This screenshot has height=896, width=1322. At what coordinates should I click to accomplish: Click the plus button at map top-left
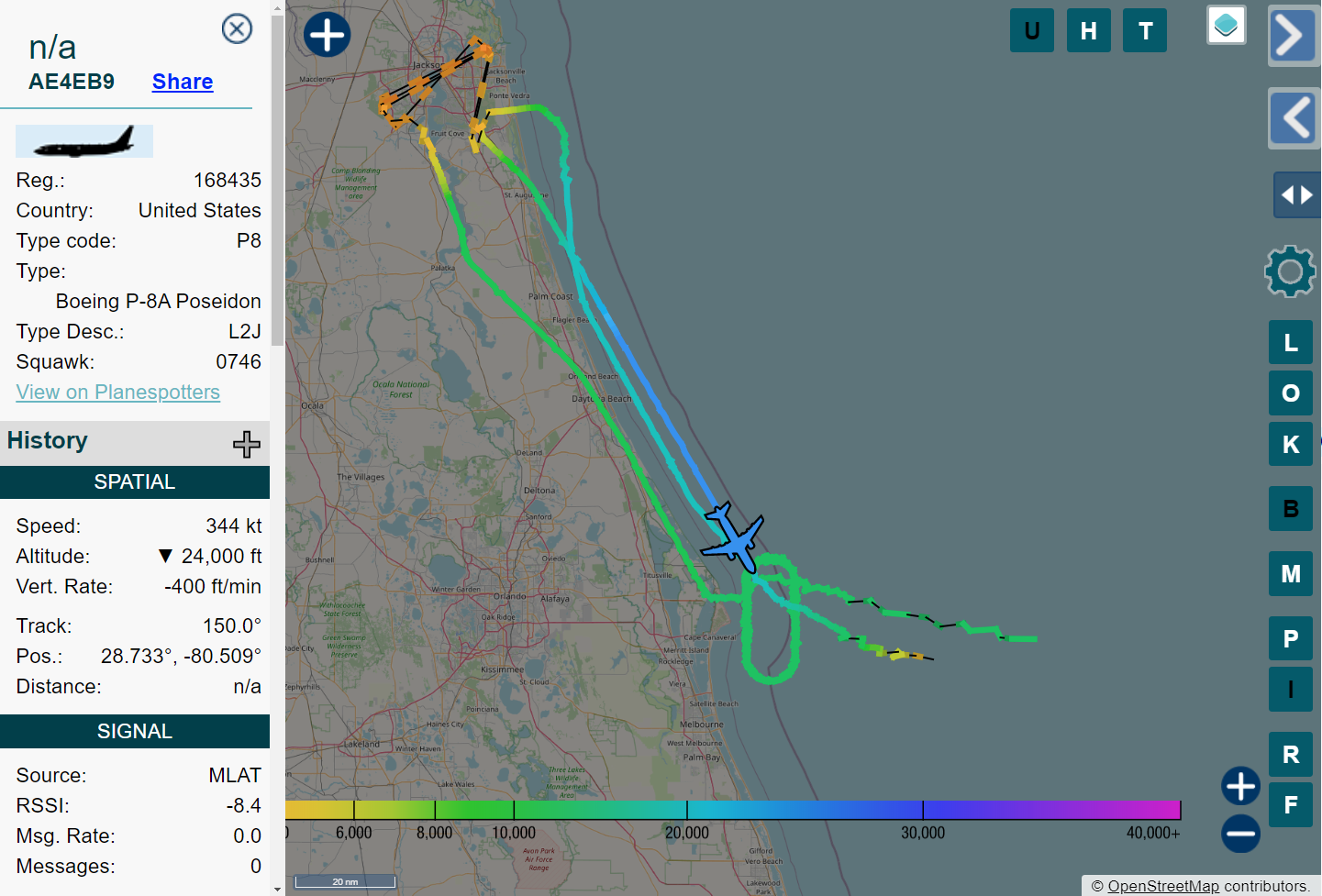327,35
